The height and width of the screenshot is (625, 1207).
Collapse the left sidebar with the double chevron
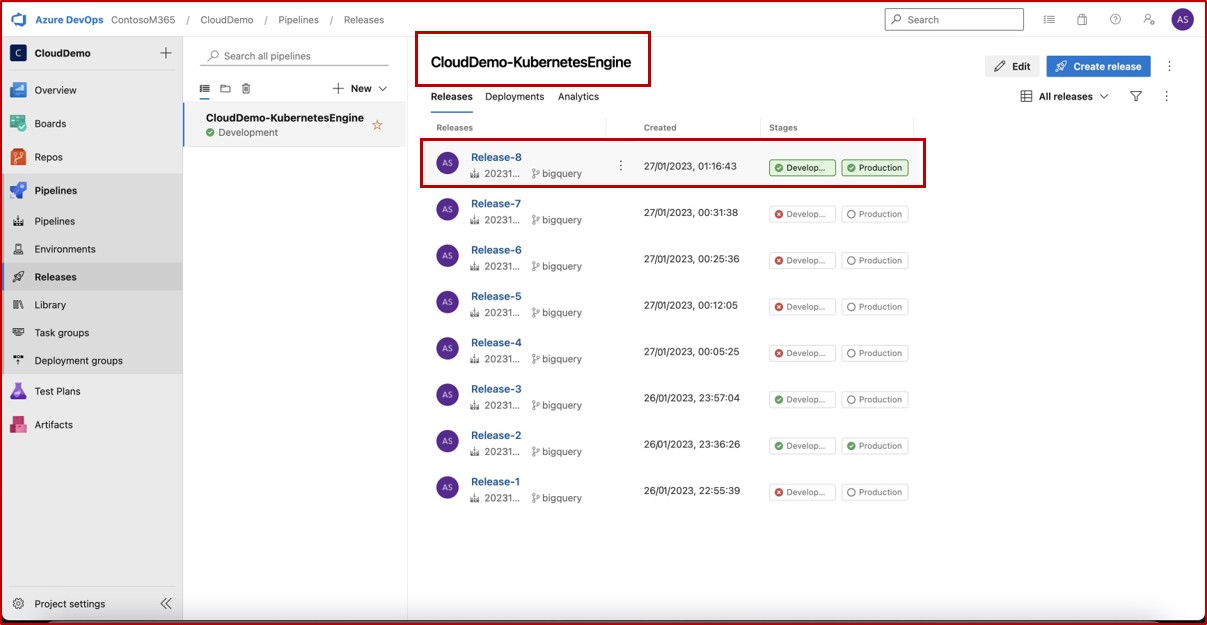(x=166, y=603)
